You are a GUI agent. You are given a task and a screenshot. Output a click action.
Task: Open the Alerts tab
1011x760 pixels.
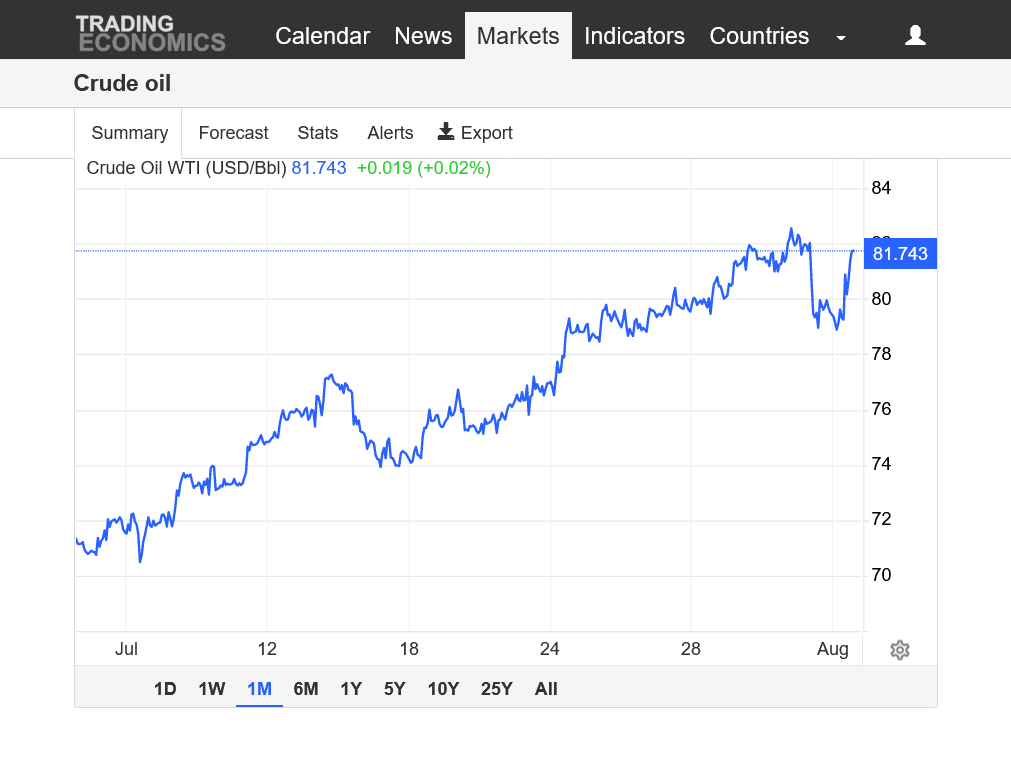click(x=390, y=133)
